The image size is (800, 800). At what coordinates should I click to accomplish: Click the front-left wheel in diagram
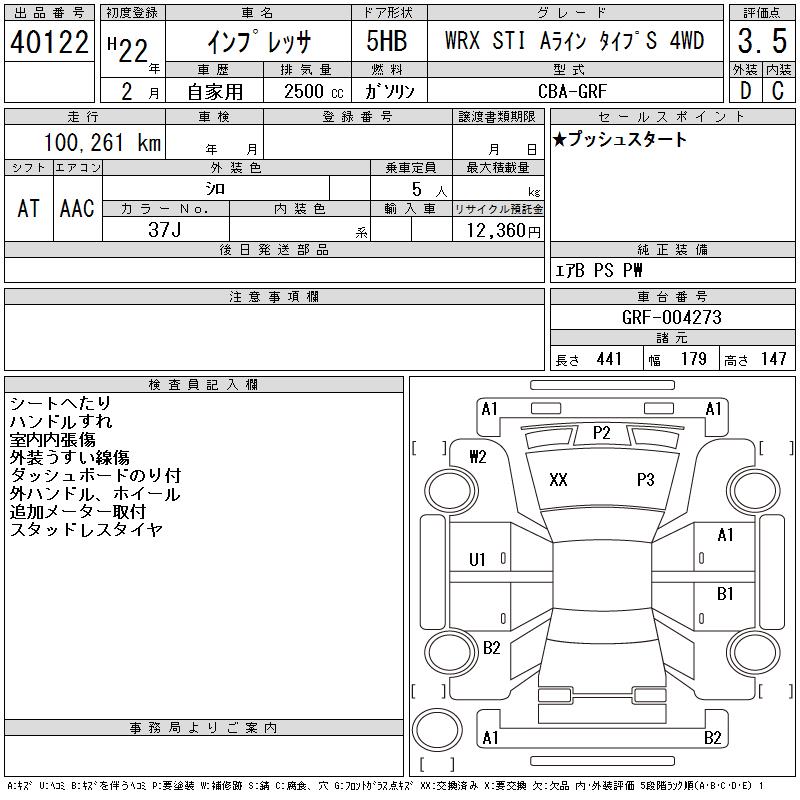(451, 492)
